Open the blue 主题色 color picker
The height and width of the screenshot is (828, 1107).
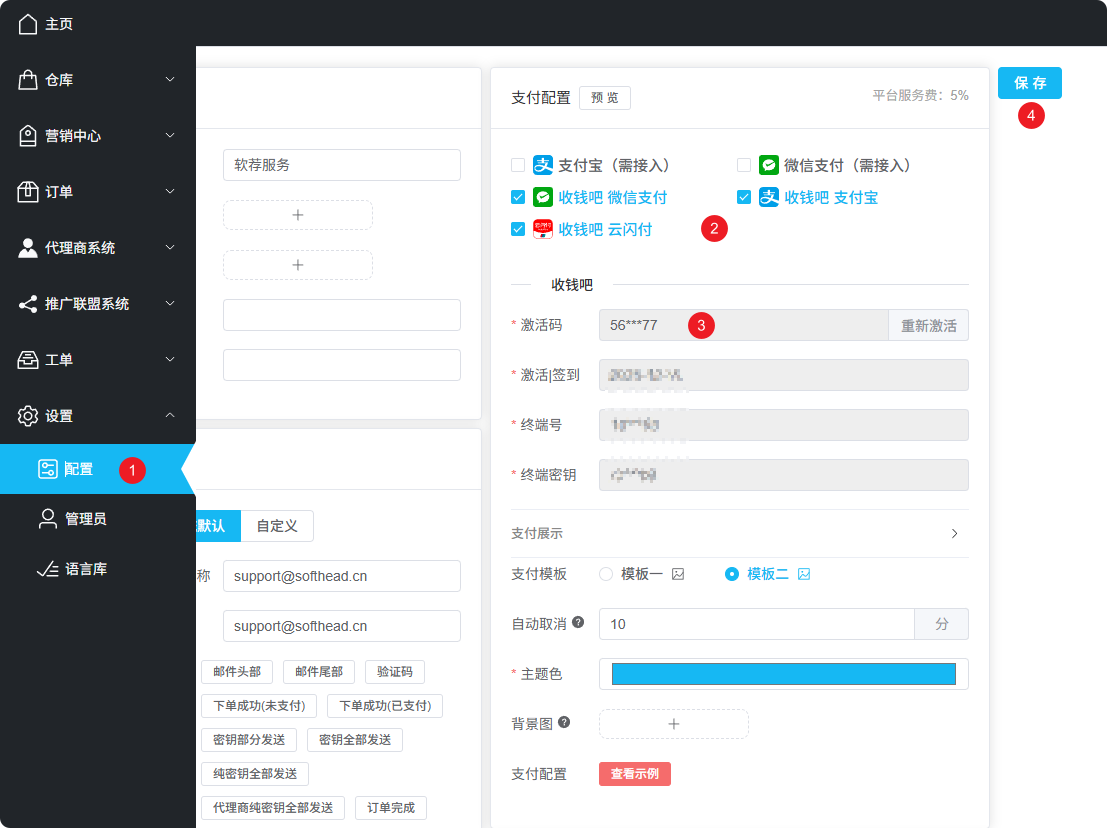tap(783, 674)
